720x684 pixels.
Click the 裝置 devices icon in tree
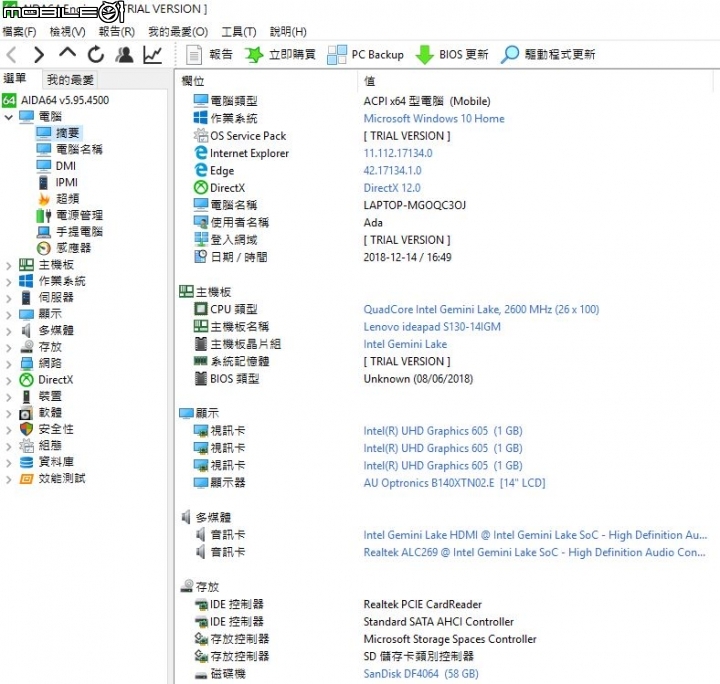point(27,397)
